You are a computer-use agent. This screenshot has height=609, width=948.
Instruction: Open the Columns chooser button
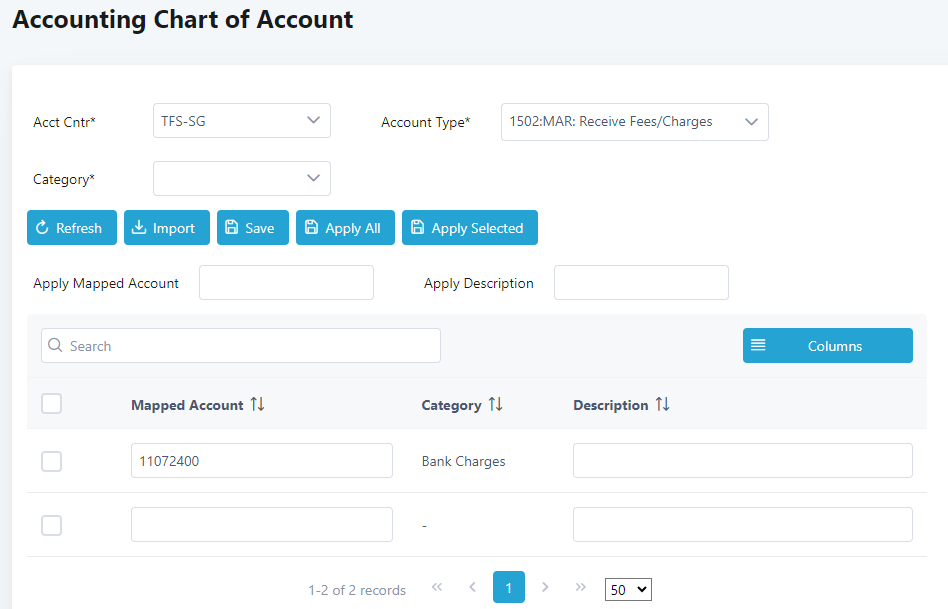(828, 345)
